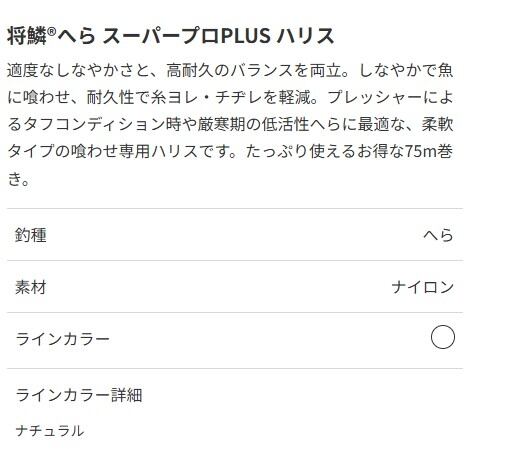Image resolution: width=505 pixels, height=449 pixels.
Task: Click the 釣種 row label
Action: click(x=31, y=235)
